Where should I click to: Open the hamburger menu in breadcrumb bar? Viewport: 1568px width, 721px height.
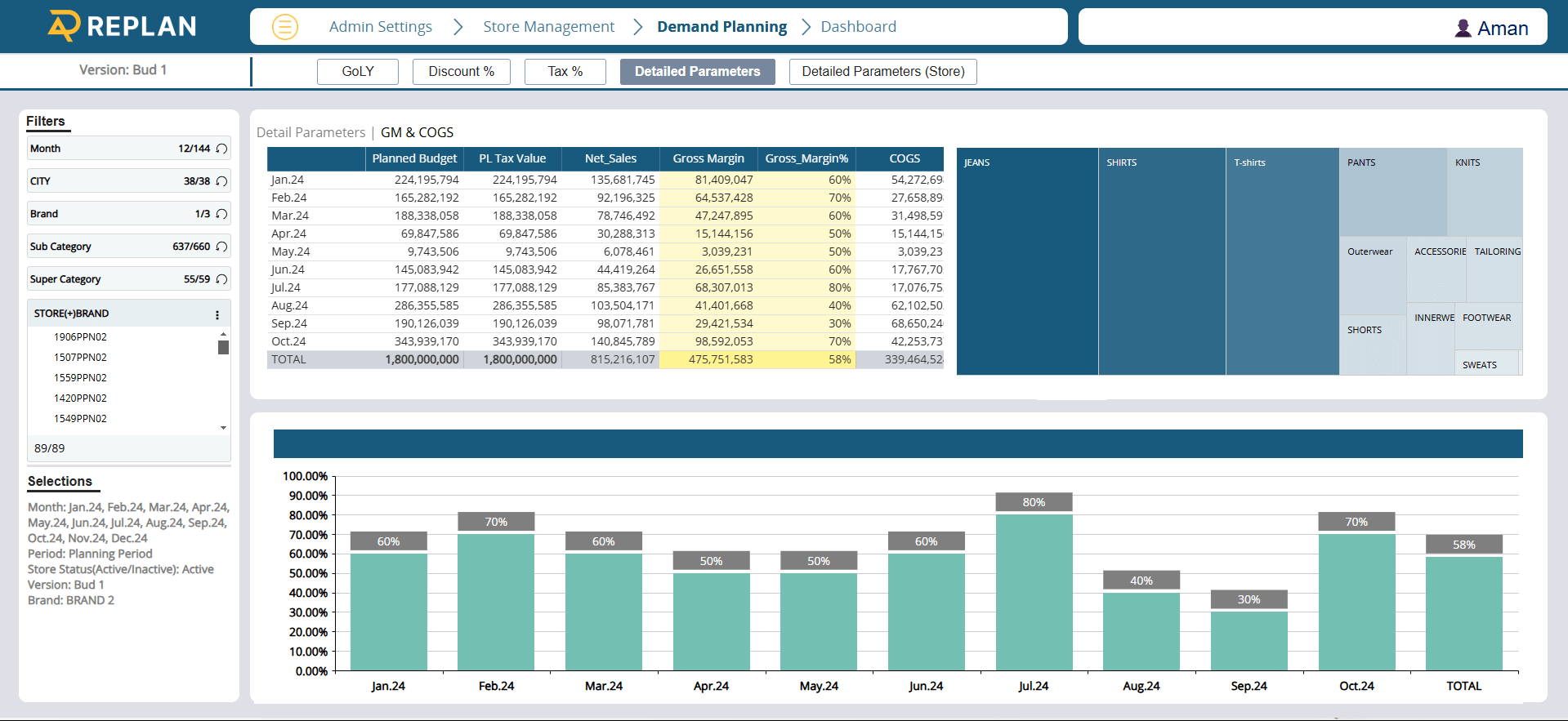pyautogui.click(x=284, y=27)
